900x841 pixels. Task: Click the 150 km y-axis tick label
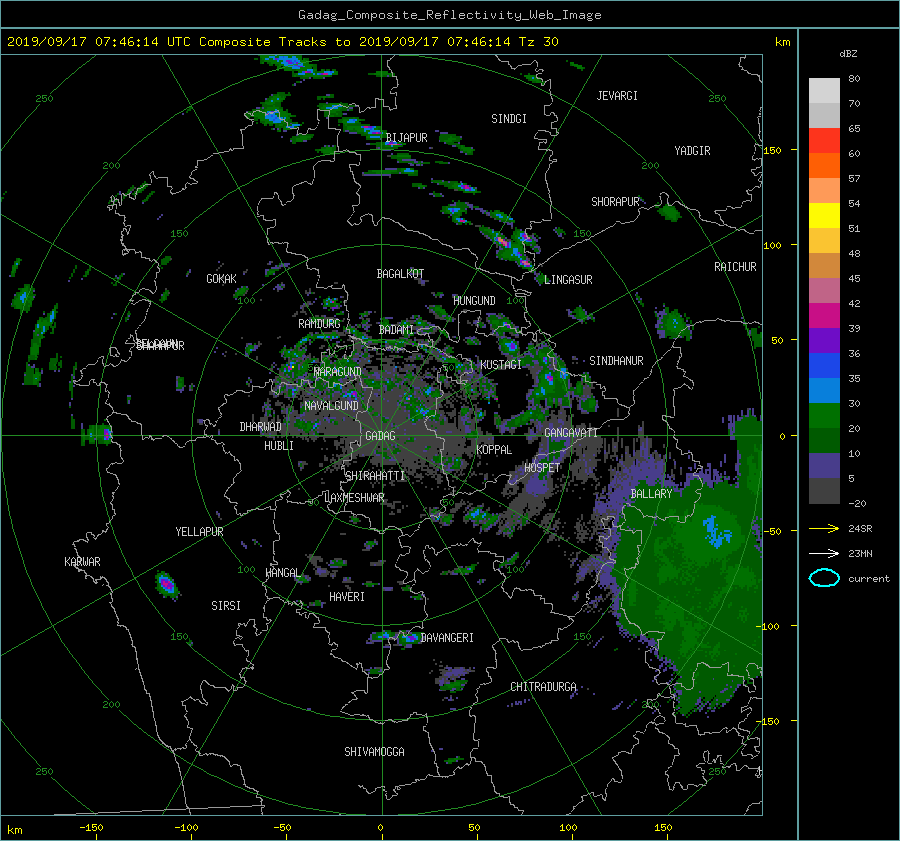click(x=772, y=150)
